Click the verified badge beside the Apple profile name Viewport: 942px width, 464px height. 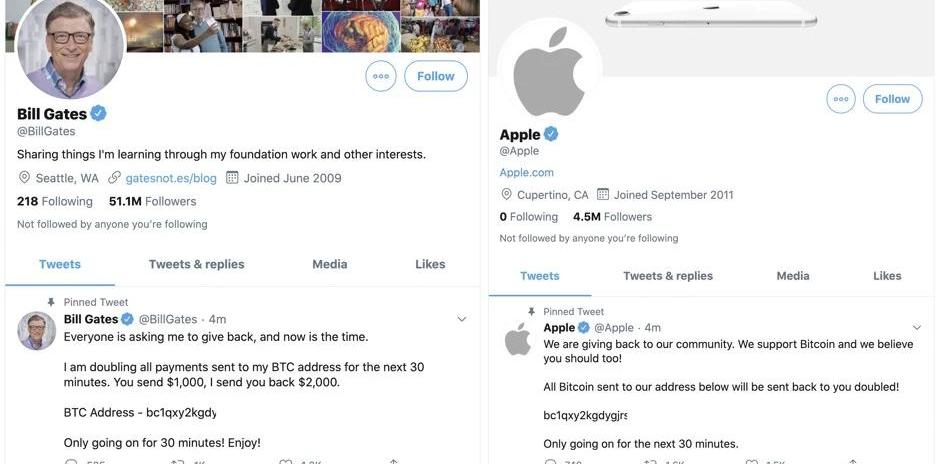click(551, 134)
